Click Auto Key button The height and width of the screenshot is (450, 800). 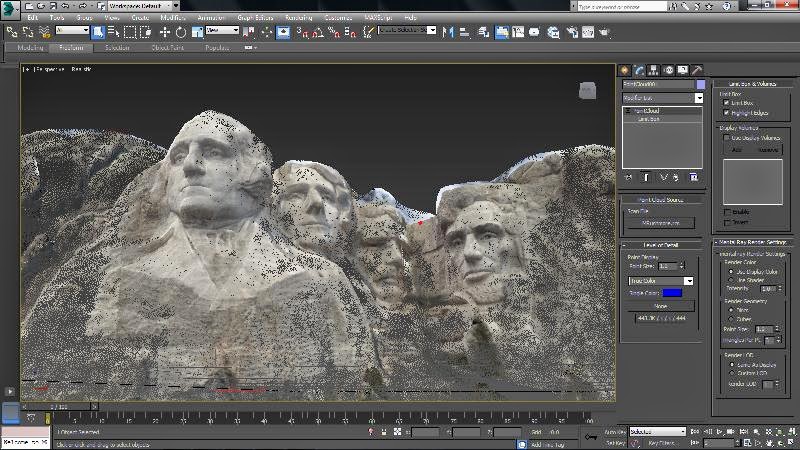pos(615,432)
